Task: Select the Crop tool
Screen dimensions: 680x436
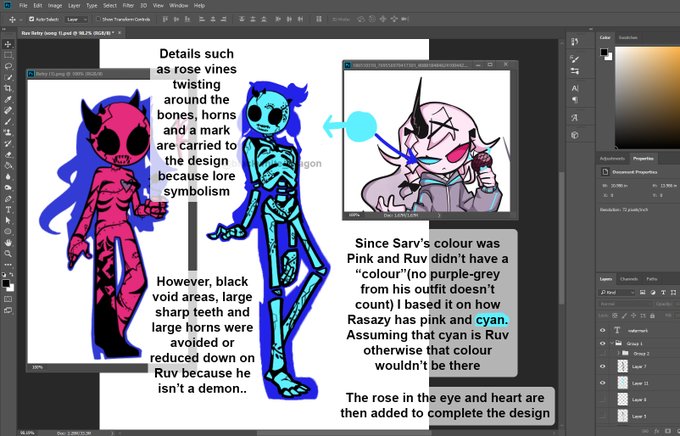Action: click(8, 89)
